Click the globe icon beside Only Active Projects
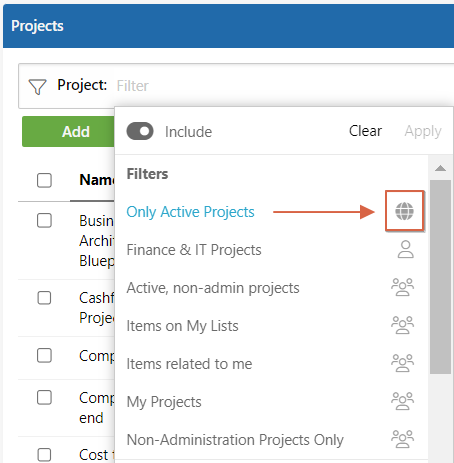Screen dimensions: 454x463 tap(404, 211)
